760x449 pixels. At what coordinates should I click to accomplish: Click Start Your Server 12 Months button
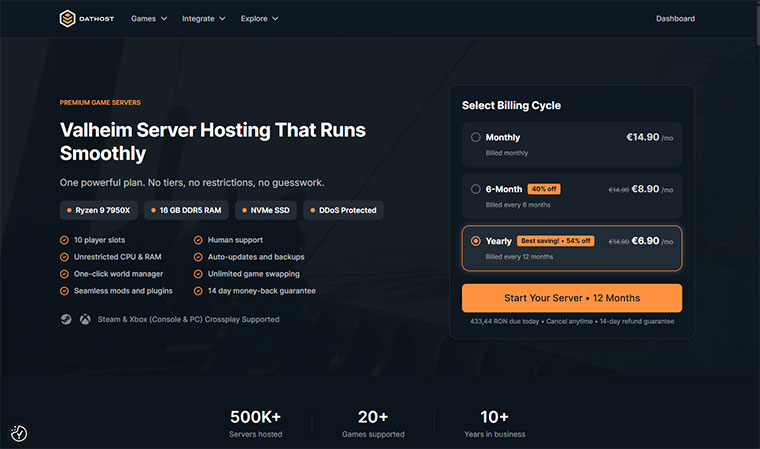tap(572, 298)
